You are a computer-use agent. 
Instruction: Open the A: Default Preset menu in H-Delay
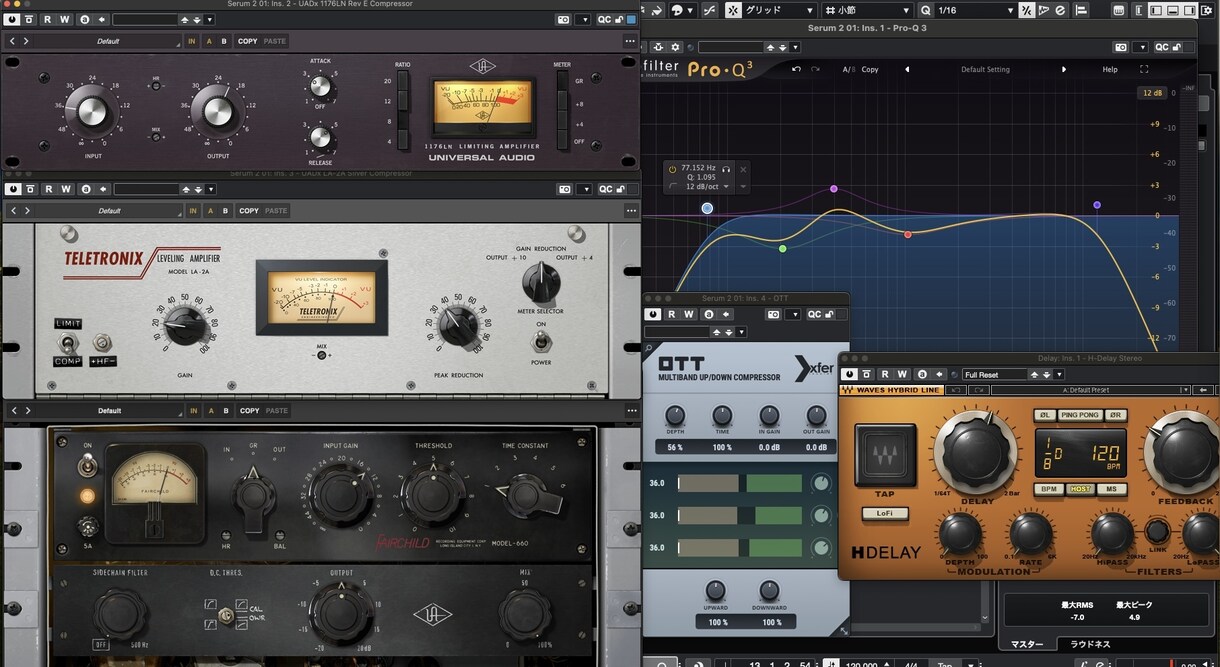coord(1090,389)
